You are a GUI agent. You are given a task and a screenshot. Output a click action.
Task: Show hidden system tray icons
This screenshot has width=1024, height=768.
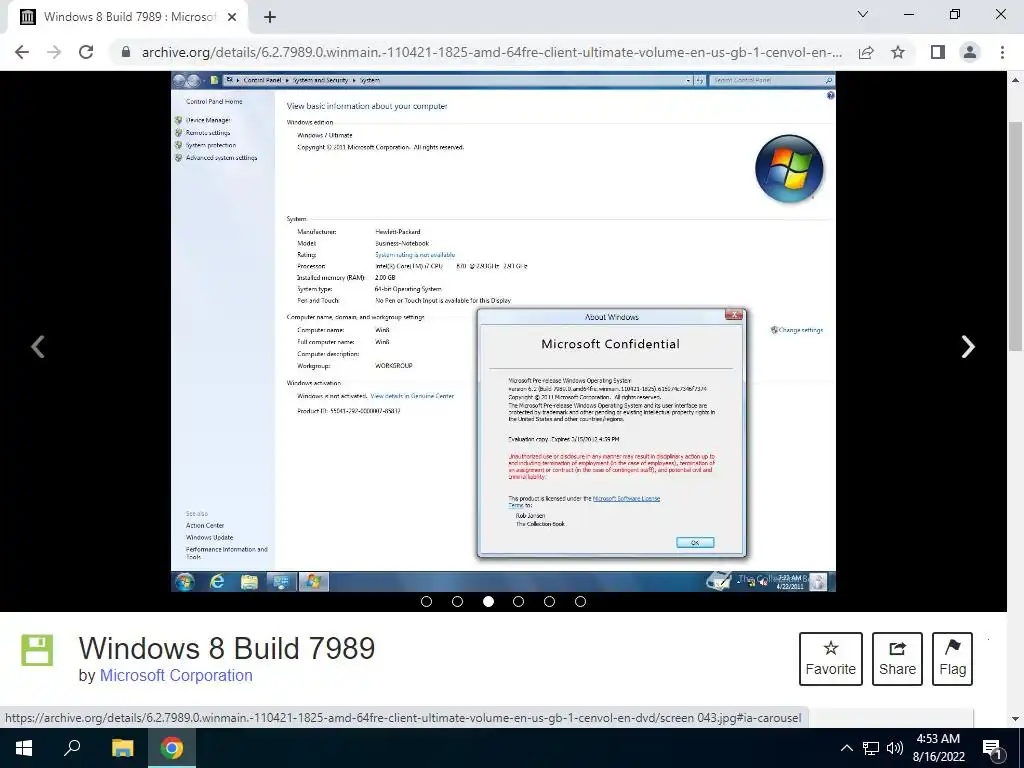pyautogui.click(x=846, y=748)
